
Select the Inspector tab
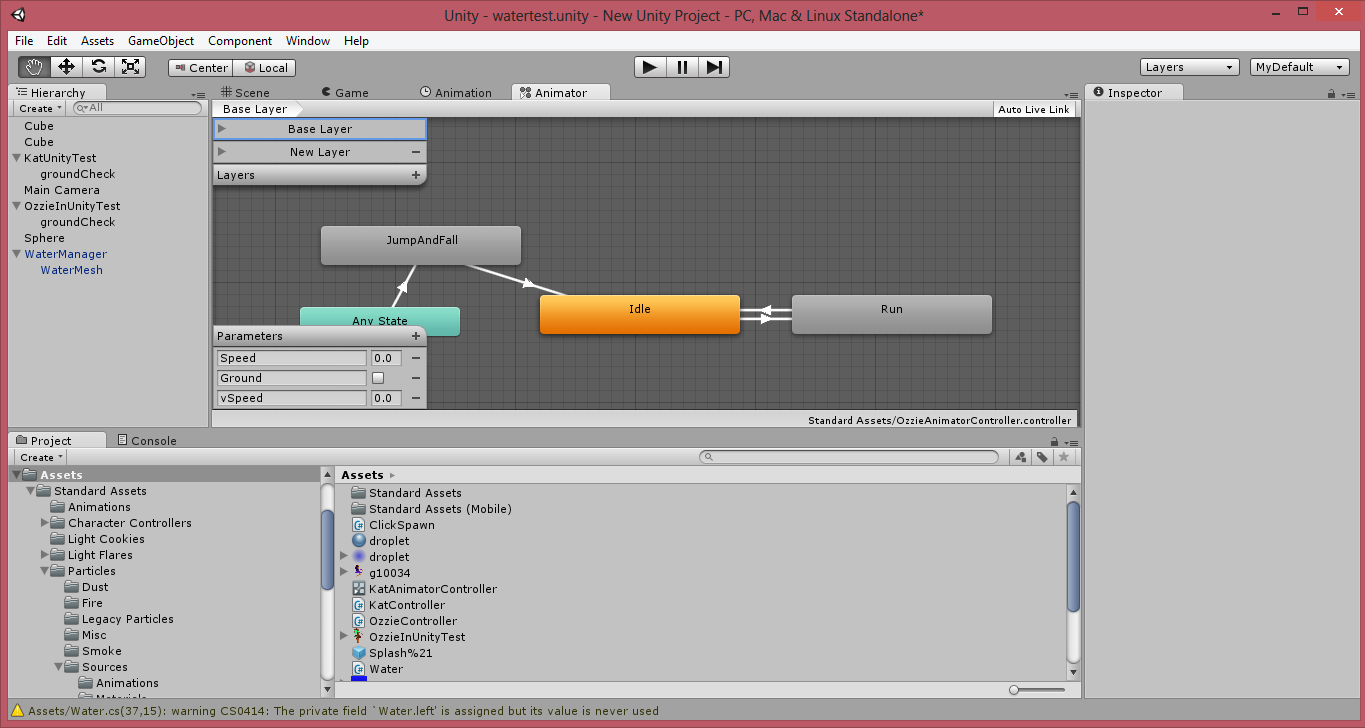pos(1135,92)
